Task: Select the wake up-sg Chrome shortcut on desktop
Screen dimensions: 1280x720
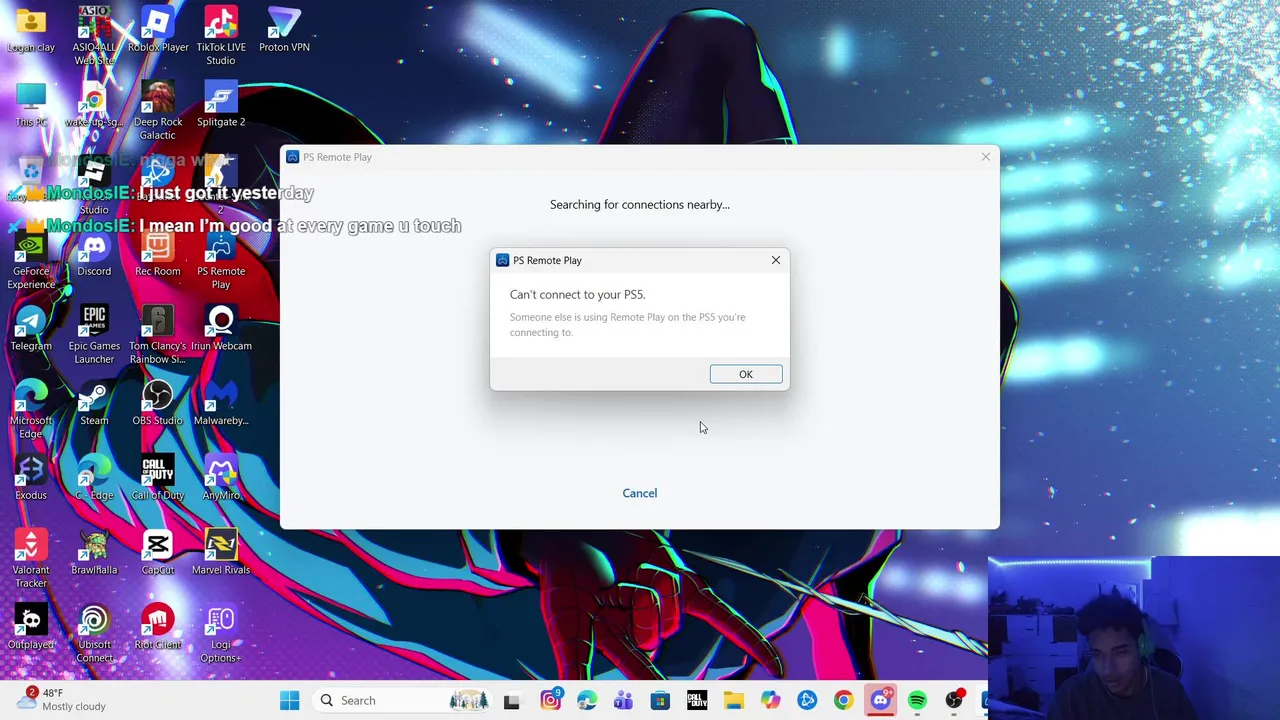Action: click(x=94, y=105)
